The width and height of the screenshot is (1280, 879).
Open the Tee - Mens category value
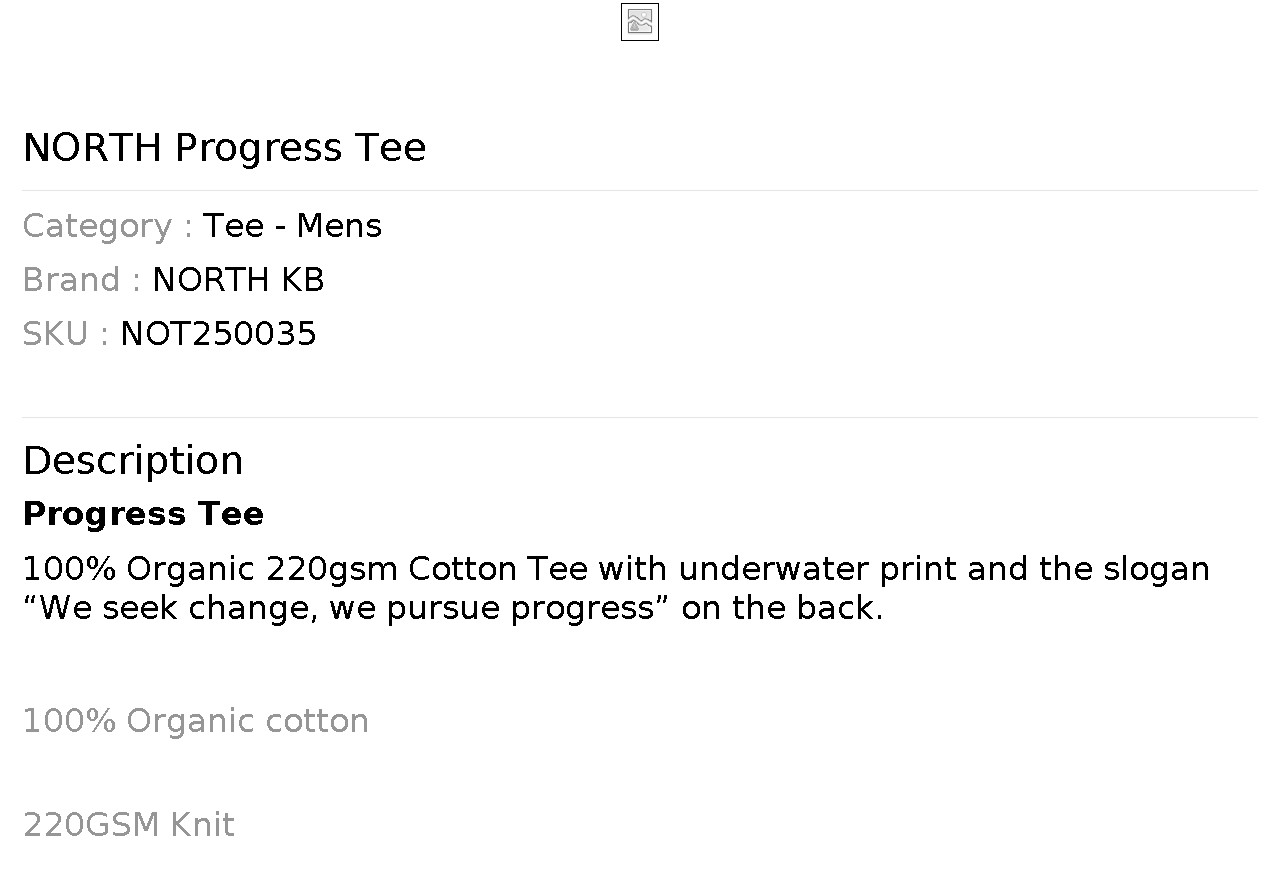point(292,226)
